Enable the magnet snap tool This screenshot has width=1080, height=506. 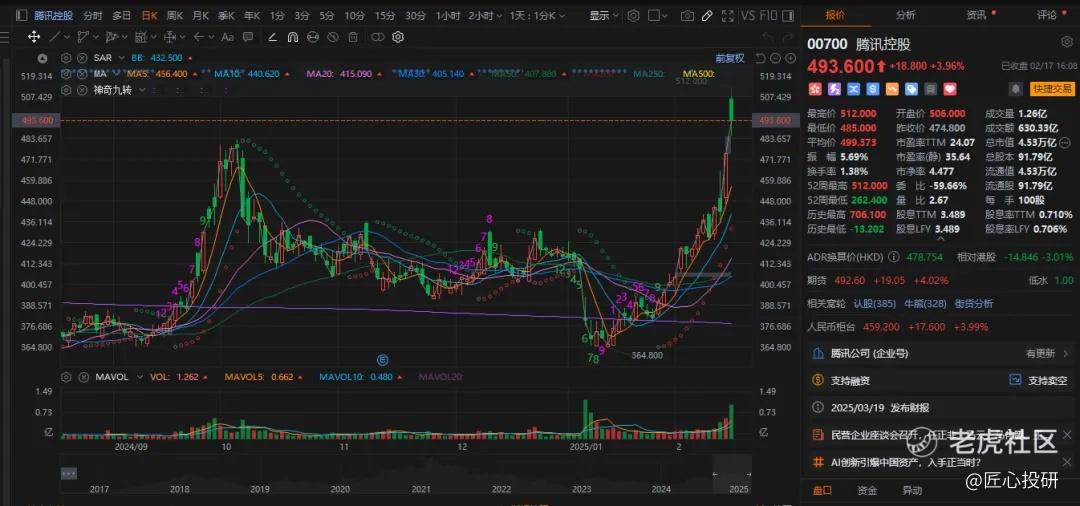click(x=292, y=37)
